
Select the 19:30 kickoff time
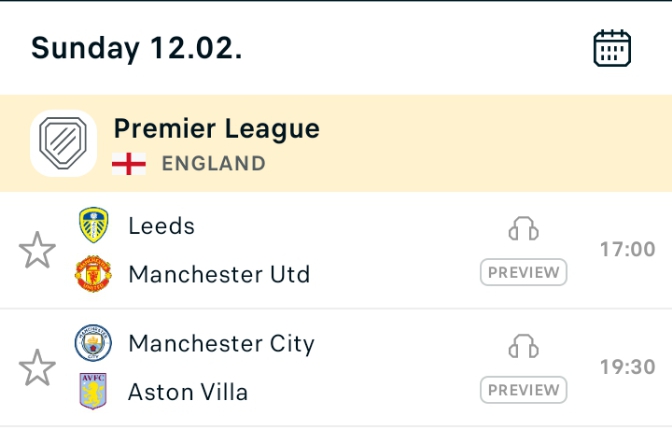click(x=627, y=367)
